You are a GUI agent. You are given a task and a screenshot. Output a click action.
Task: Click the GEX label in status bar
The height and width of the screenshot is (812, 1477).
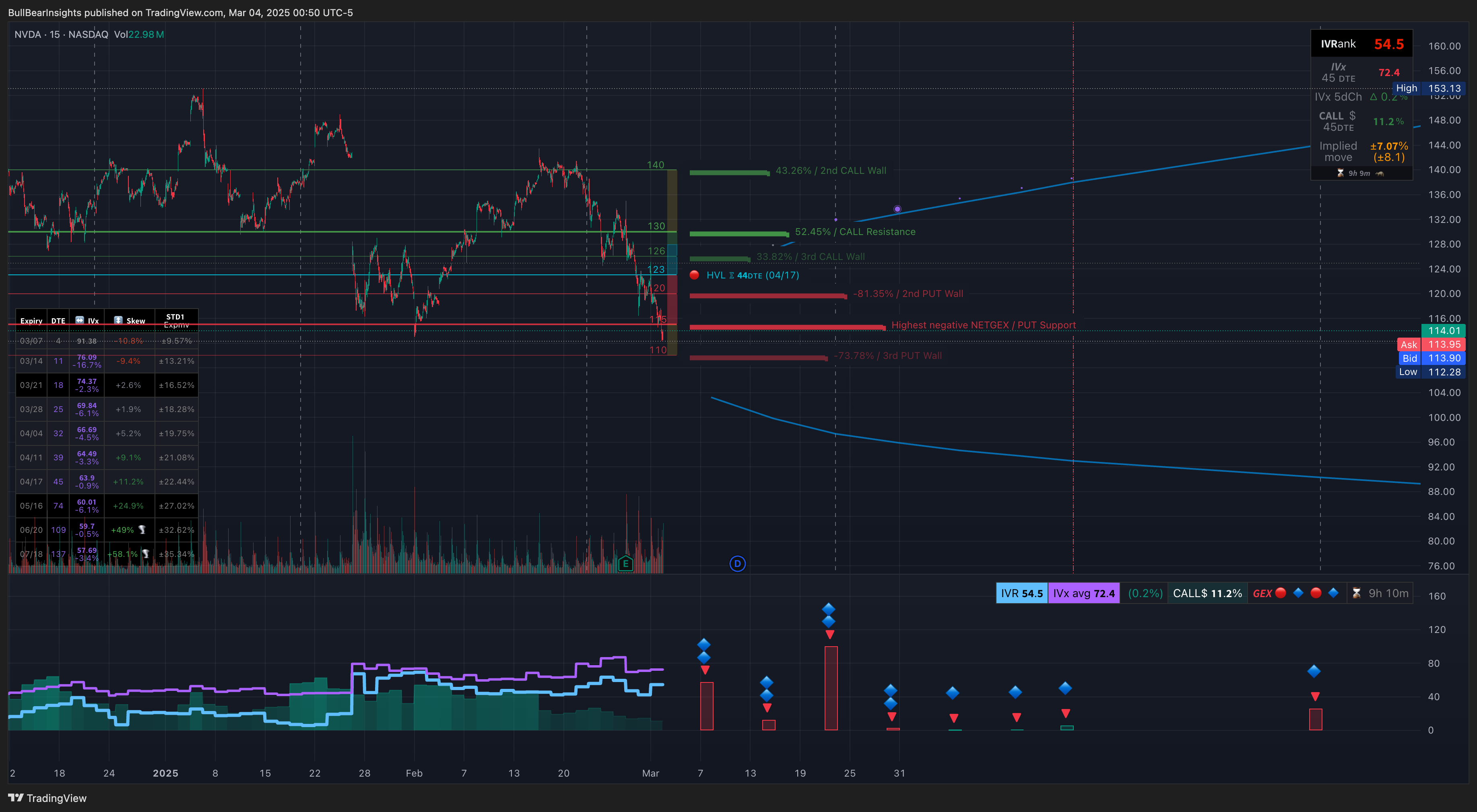1262,593
